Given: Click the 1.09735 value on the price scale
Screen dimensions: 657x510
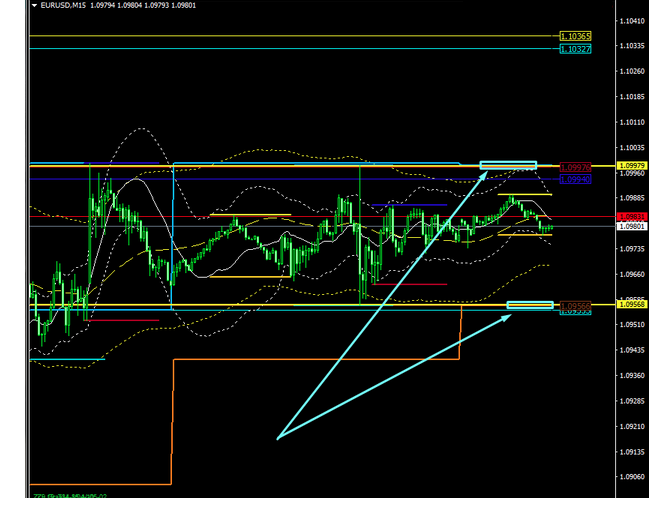Looking at the screenshot, I should pyautogui.click(x=632, y=249).
